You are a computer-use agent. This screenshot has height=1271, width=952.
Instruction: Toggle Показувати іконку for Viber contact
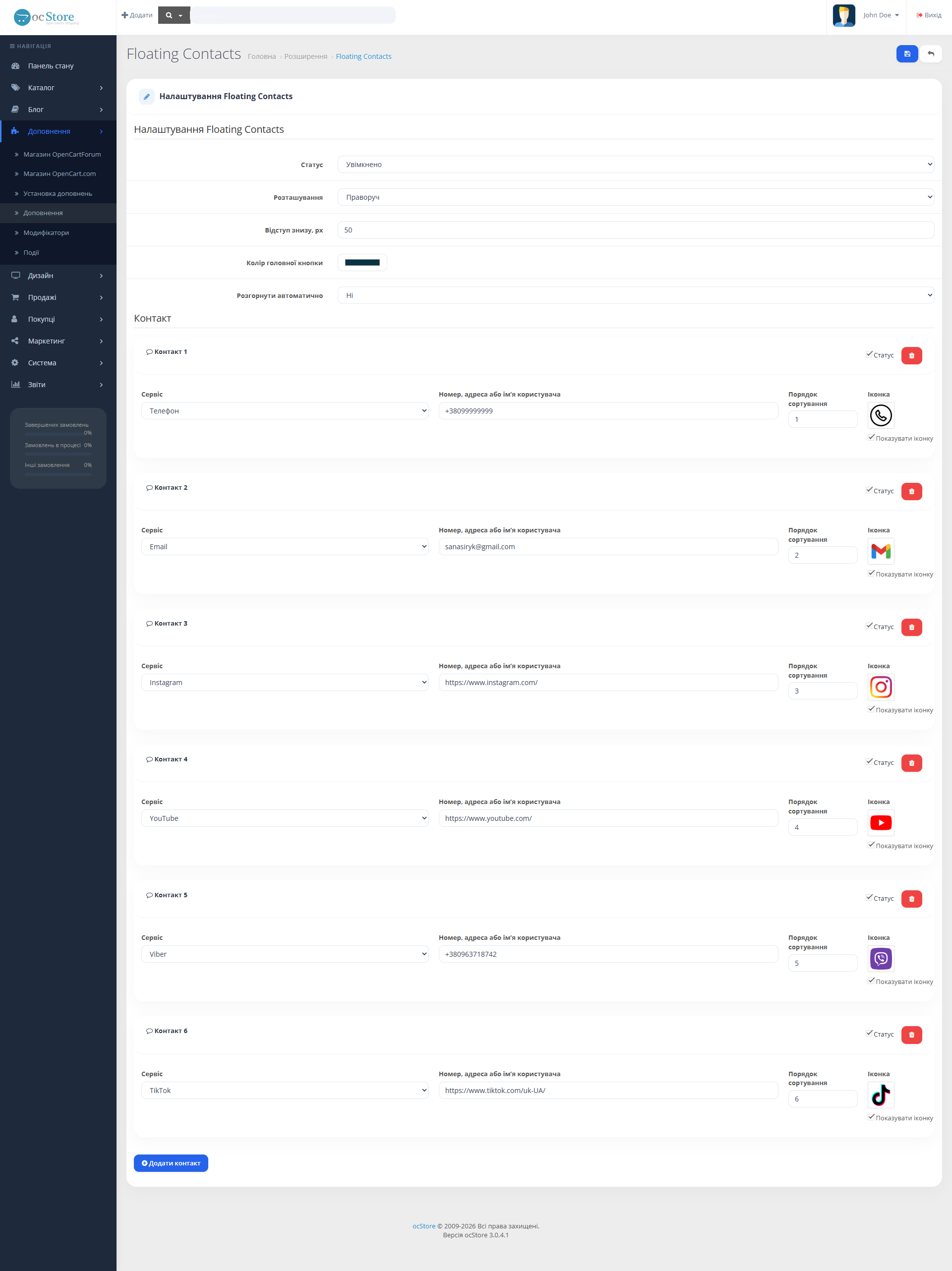pos(871,980)
